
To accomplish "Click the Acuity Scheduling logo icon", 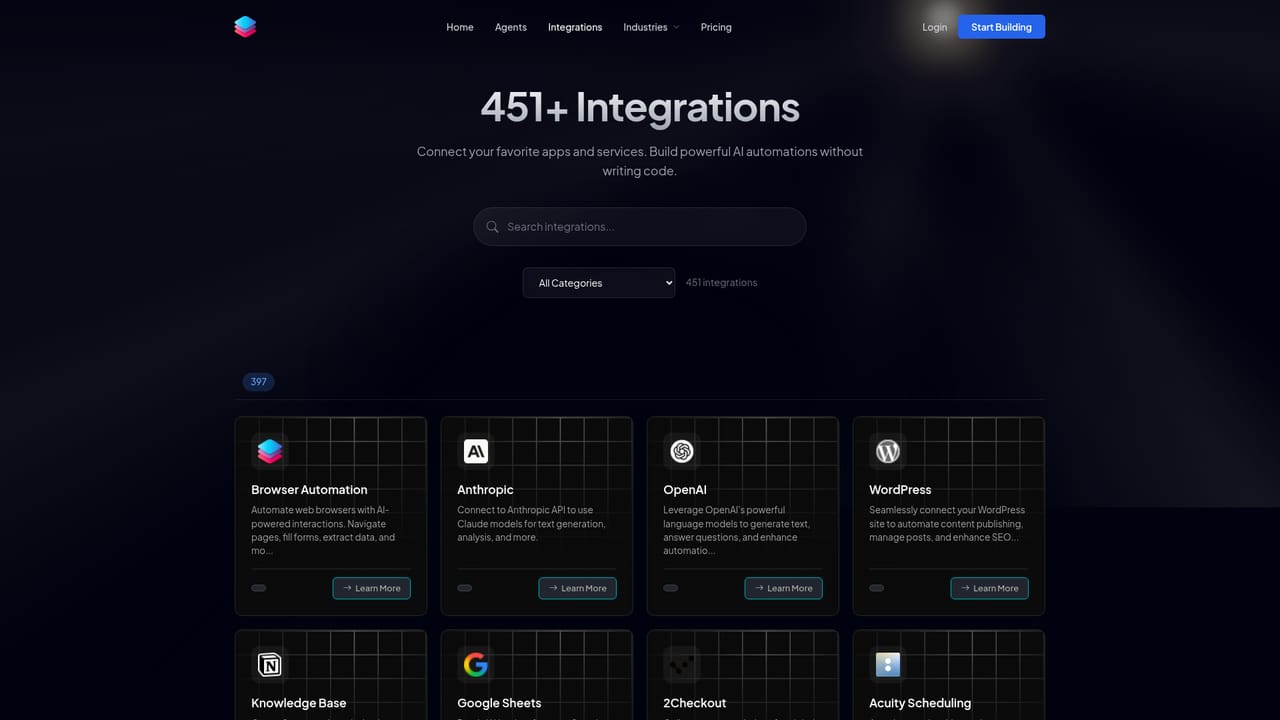I will tap(888, 665).
